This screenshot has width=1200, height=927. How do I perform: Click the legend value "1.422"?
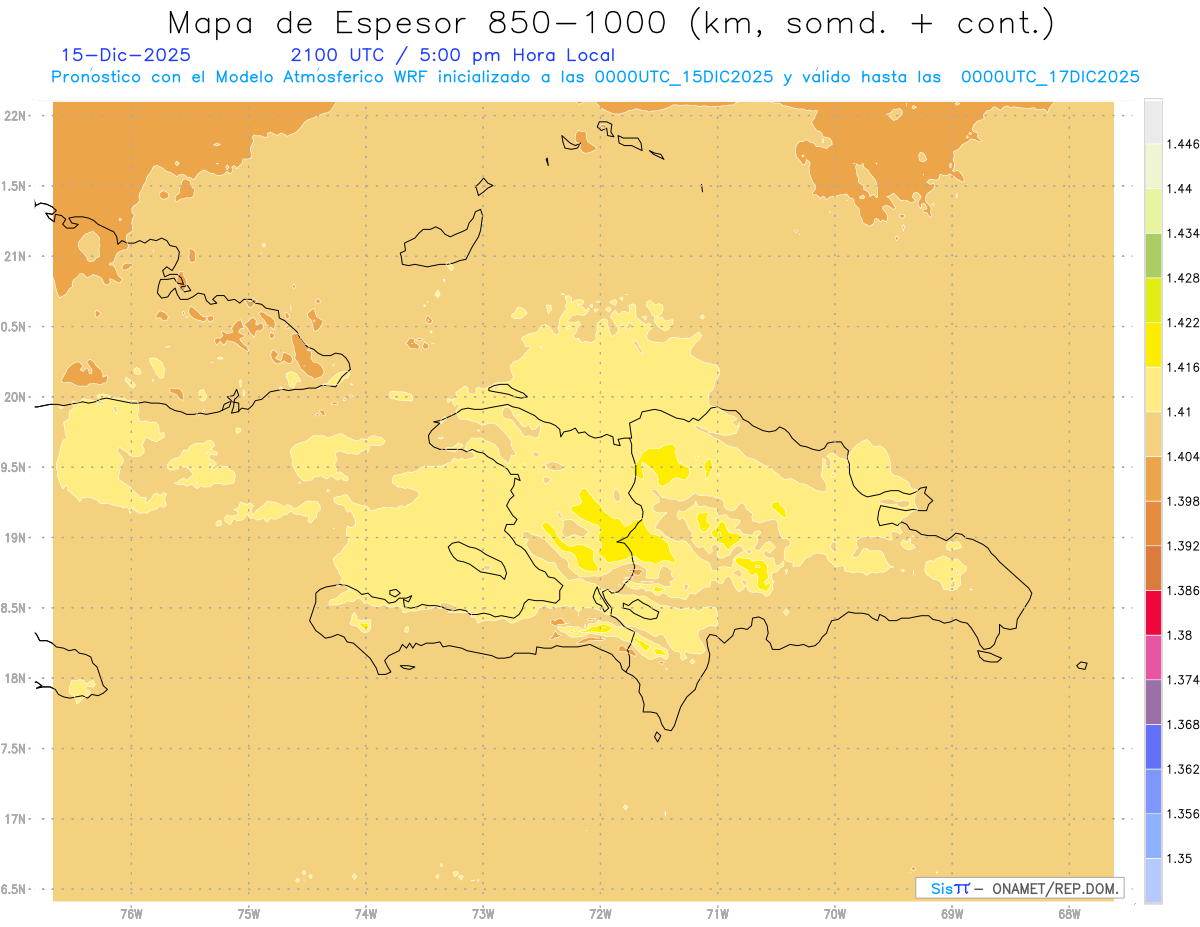click(1183, 322)
